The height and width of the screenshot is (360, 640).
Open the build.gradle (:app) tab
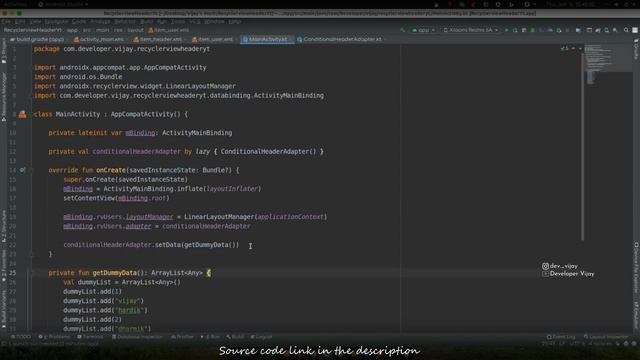(38, 39)
